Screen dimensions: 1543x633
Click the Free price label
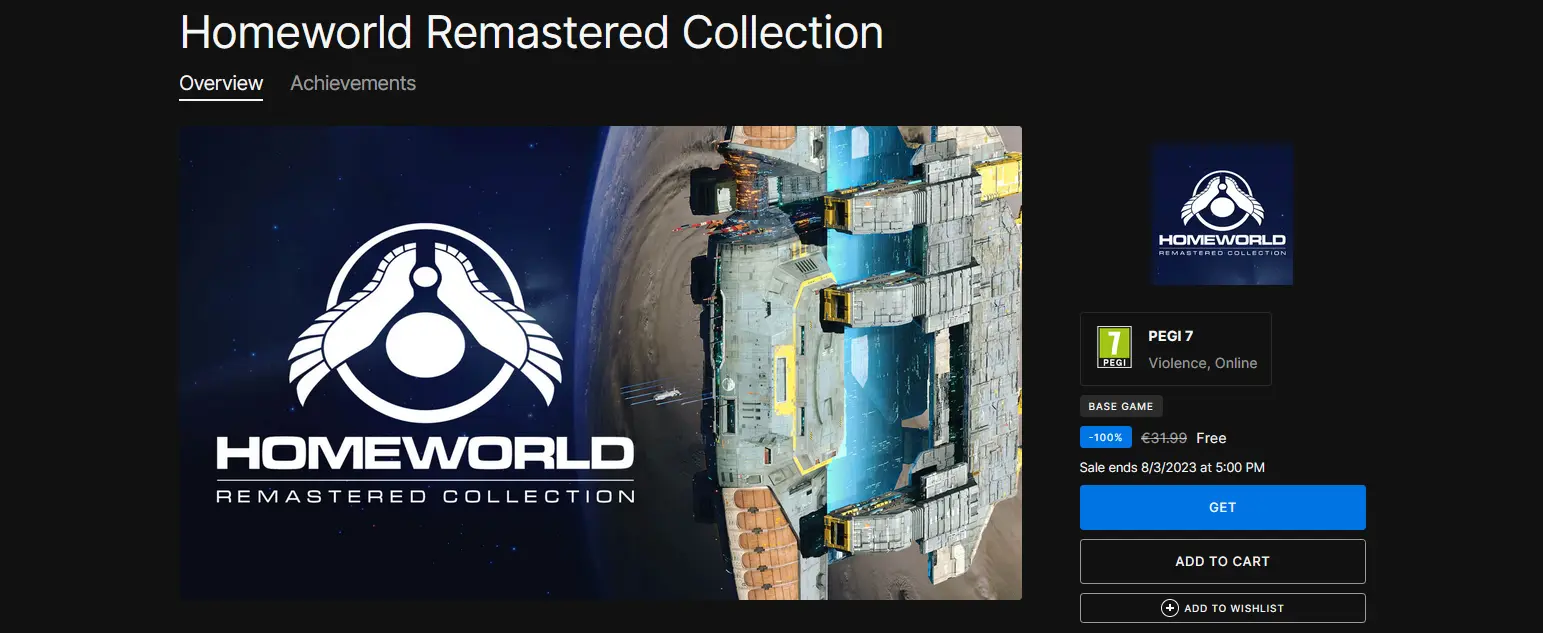(1211, 438)
